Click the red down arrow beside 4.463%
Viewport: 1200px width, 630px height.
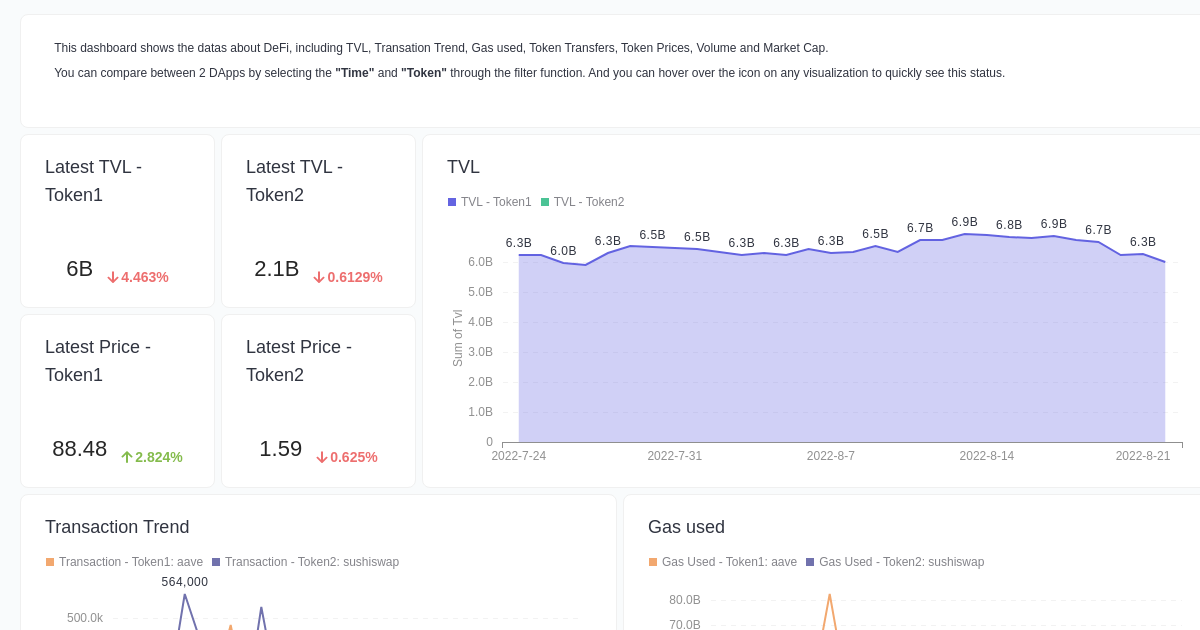coord(113,278)
